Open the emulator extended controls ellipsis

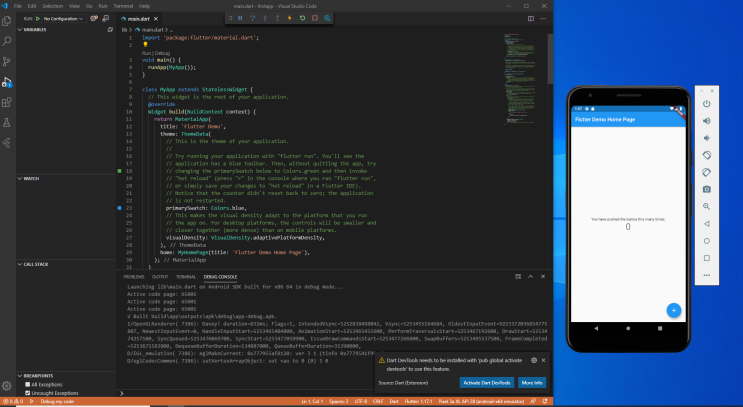click(x=707, y=275)
